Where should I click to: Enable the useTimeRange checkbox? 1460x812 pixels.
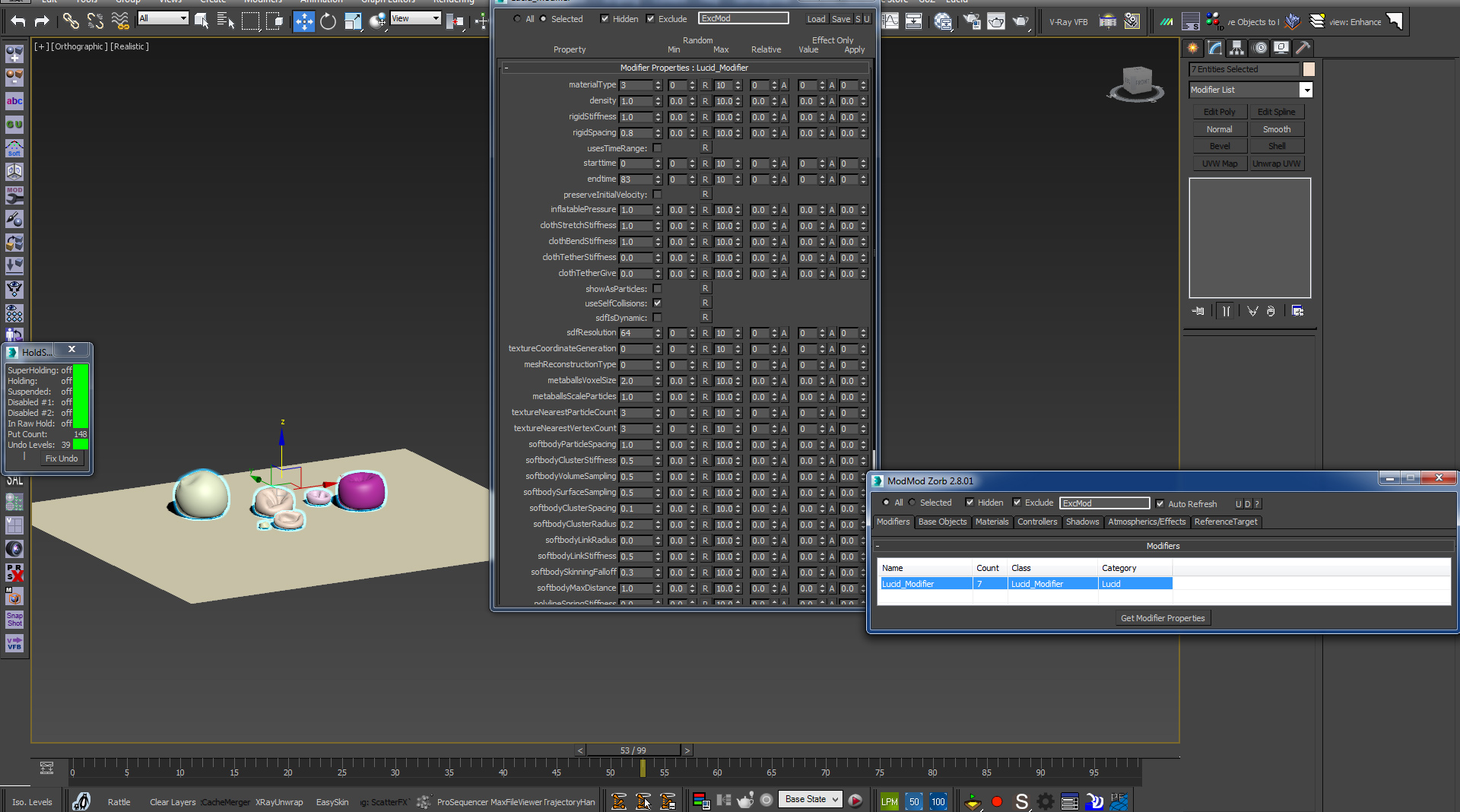click(x=658, y=148)
